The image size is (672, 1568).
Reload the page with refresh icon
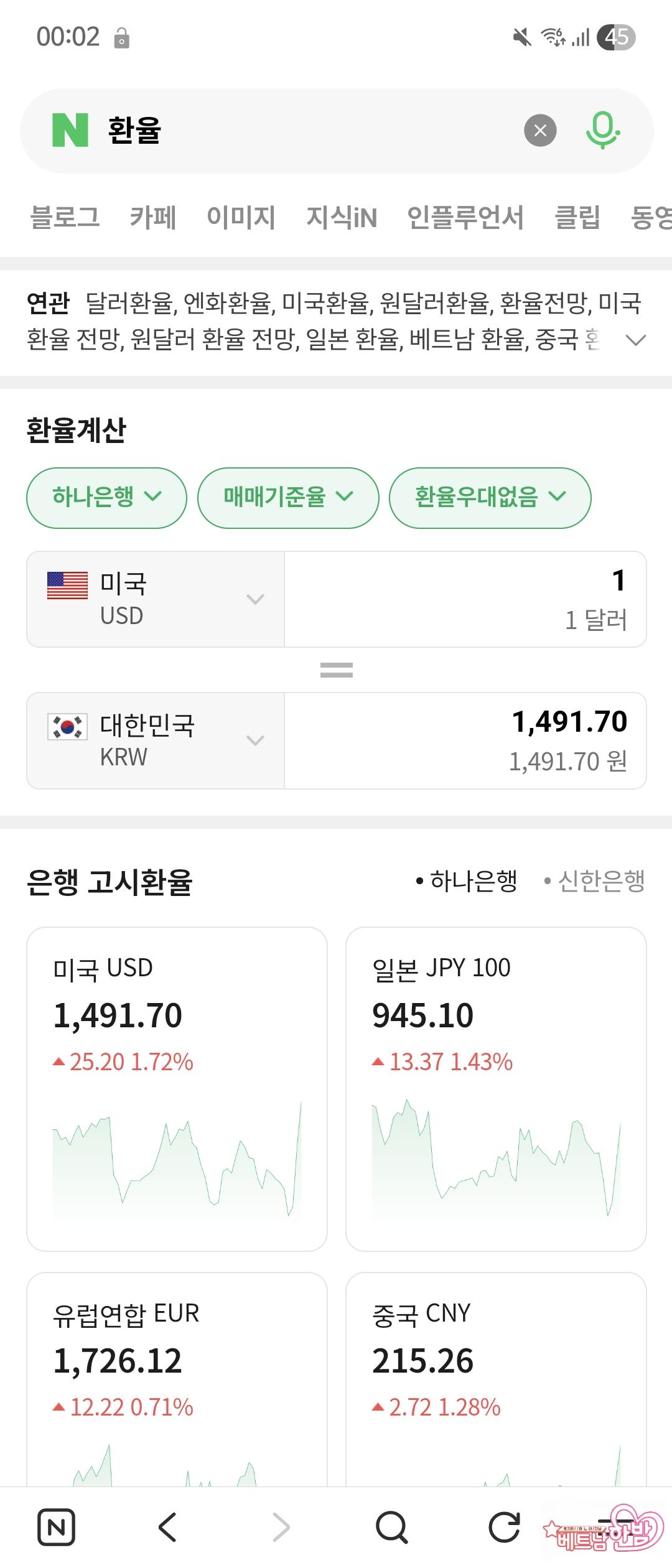[504, 1527]
